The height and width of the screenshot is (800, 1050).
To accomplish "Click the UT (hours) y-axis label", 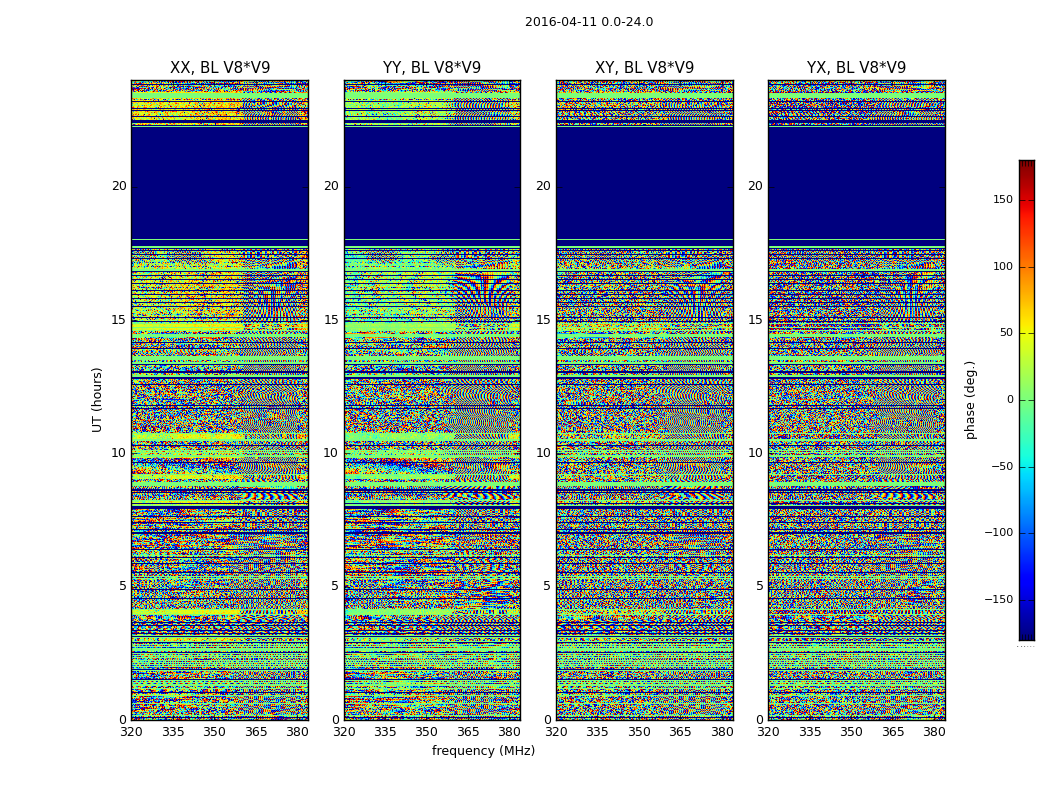I will pyautogui.click(x=98, y=399).
